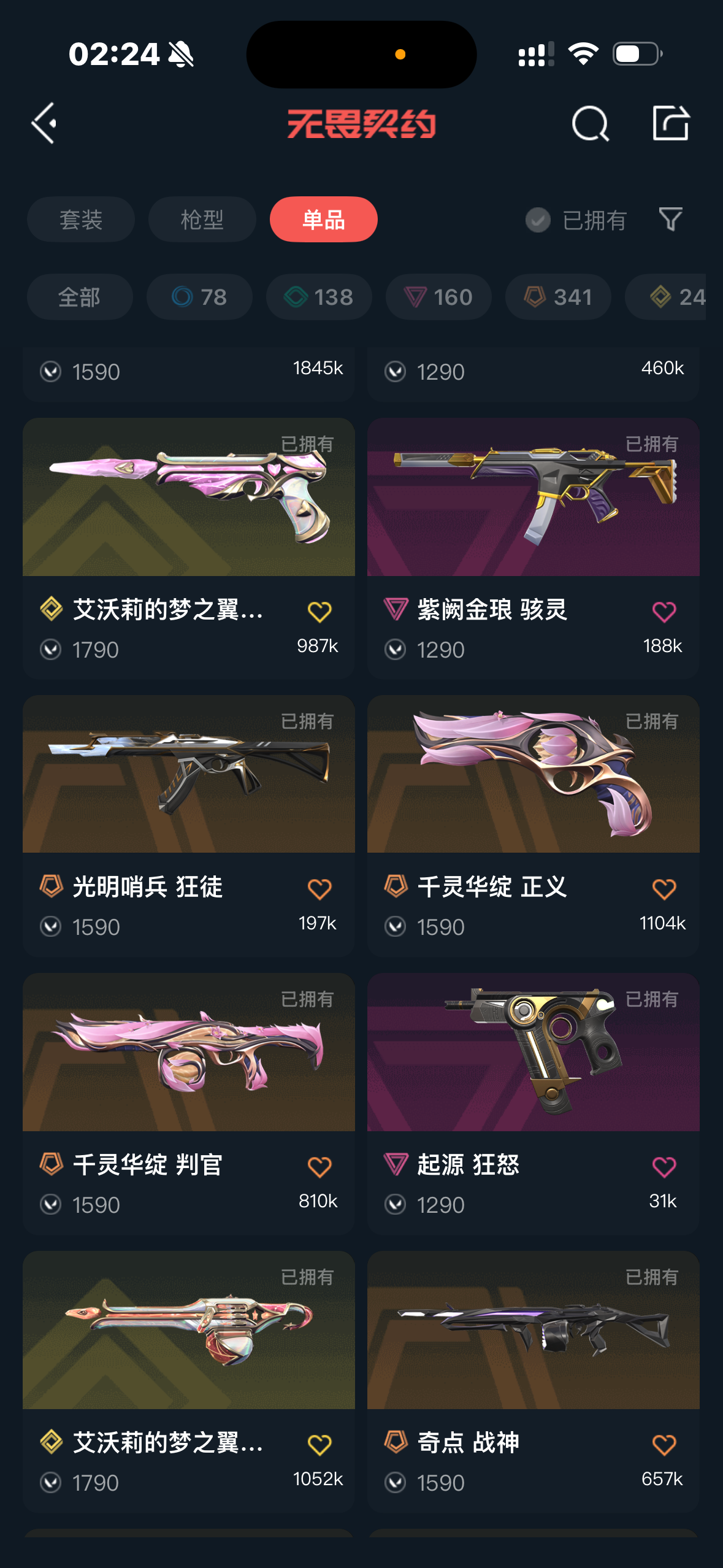Filter by the 160 purple tier chip
Viewport: 723px width, 1568px height.
(438, 297)
